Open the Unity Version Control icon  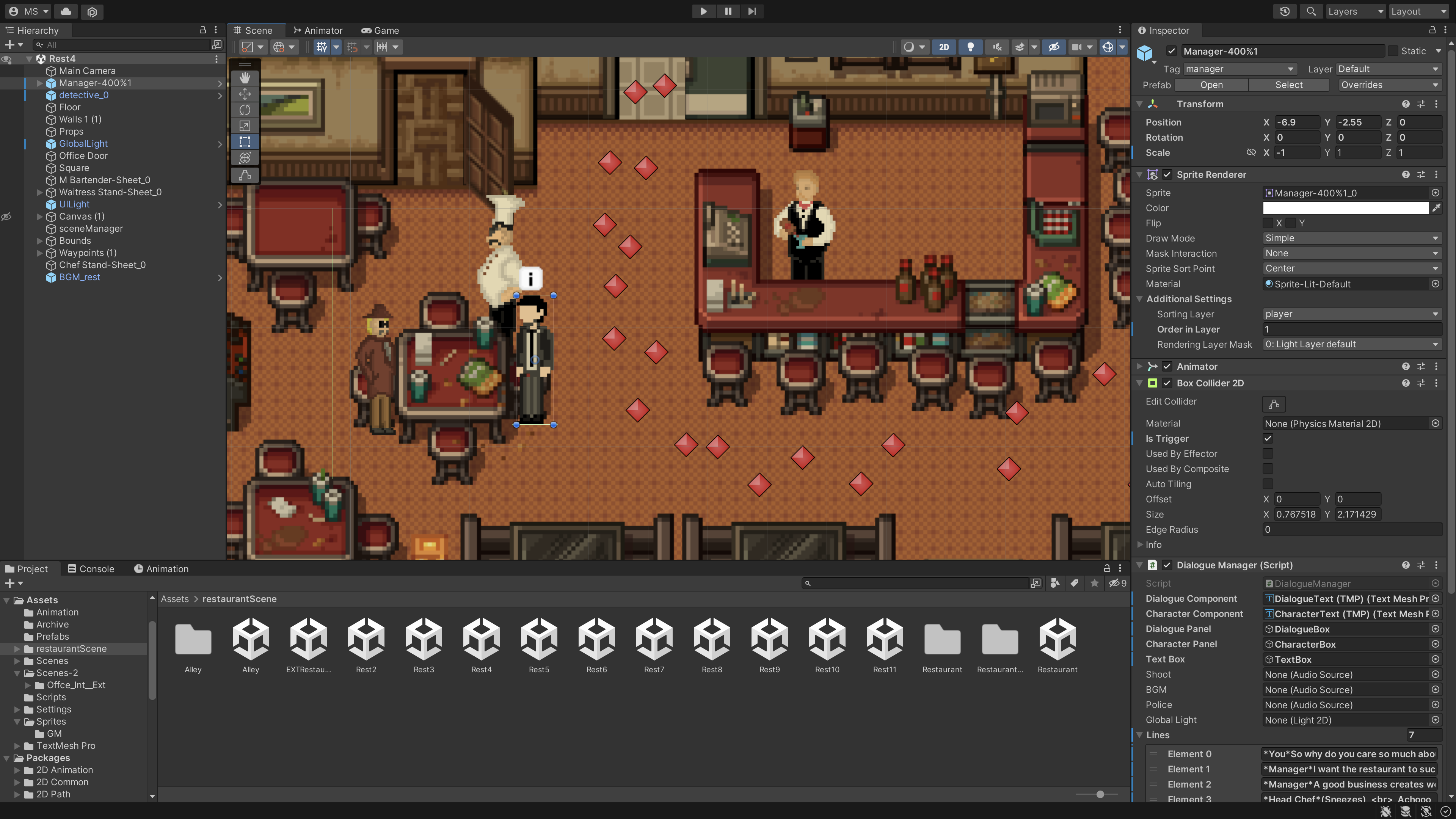tap(92, 11)
